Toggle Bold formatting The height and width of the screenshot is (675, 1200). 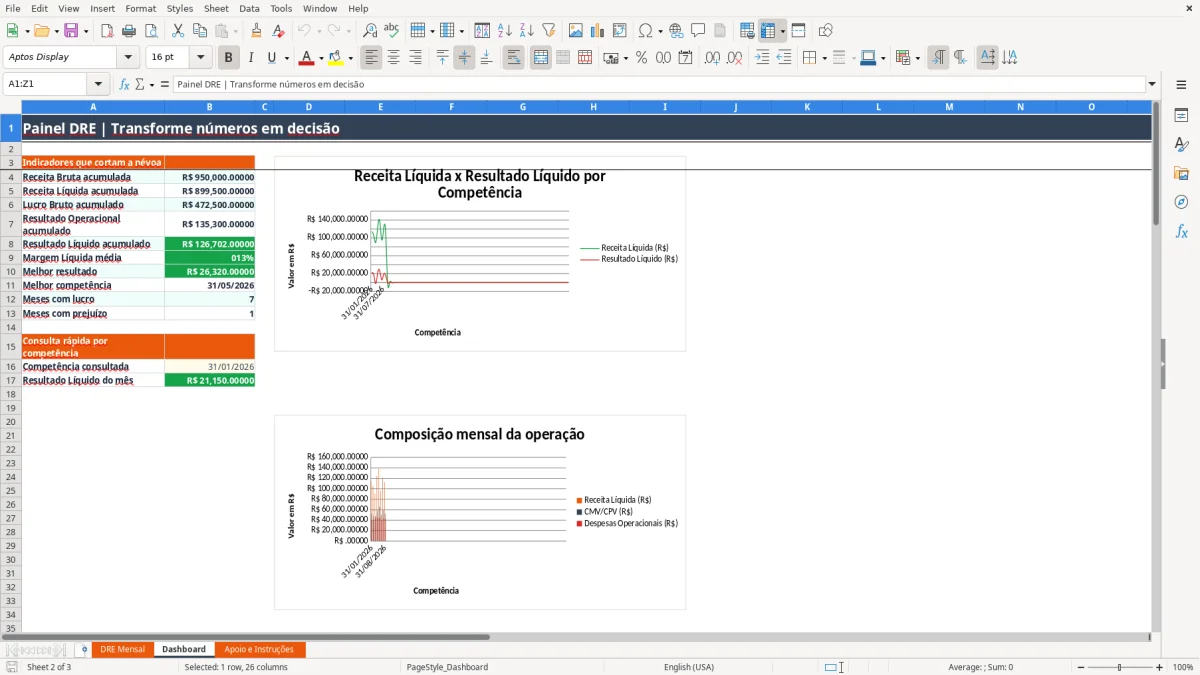point(229,58)
